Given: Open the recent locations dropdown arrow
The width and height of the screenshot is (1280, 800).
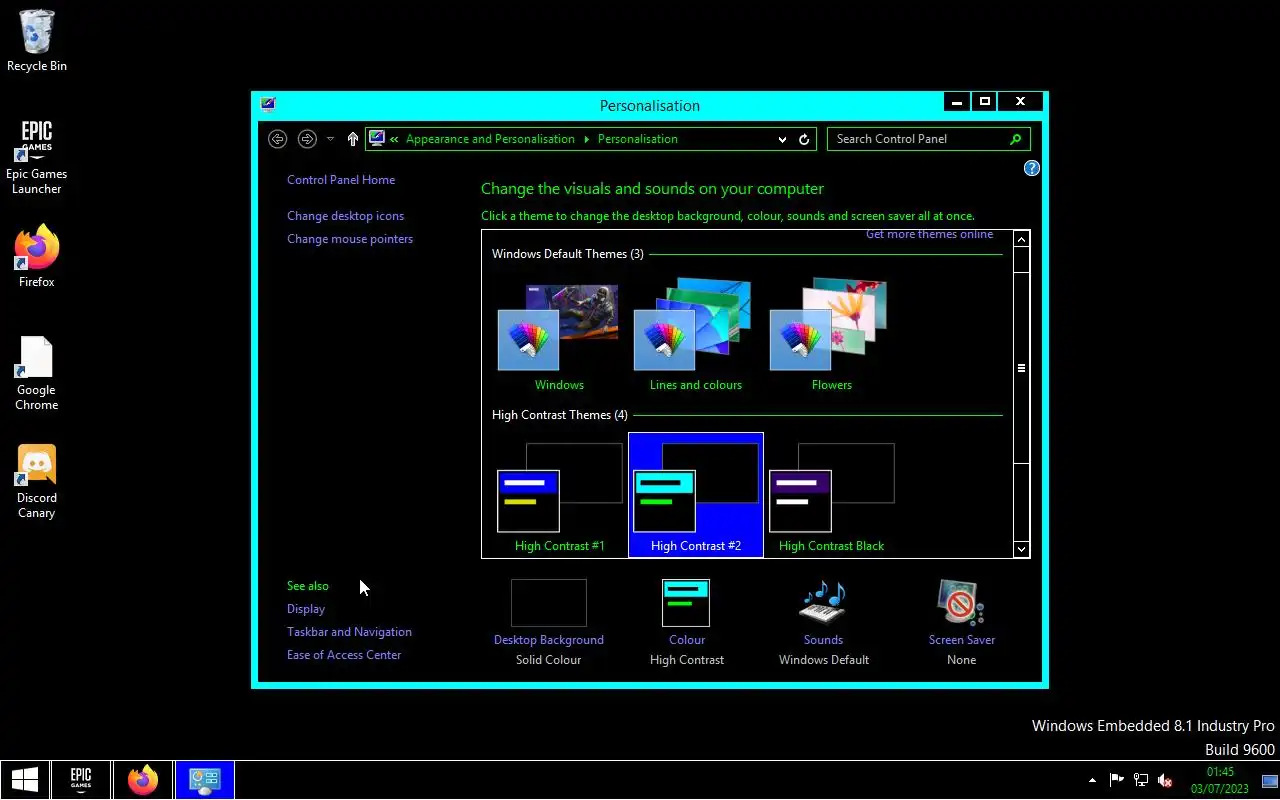Looking at the screenshot, I should [x=331, y=139].
